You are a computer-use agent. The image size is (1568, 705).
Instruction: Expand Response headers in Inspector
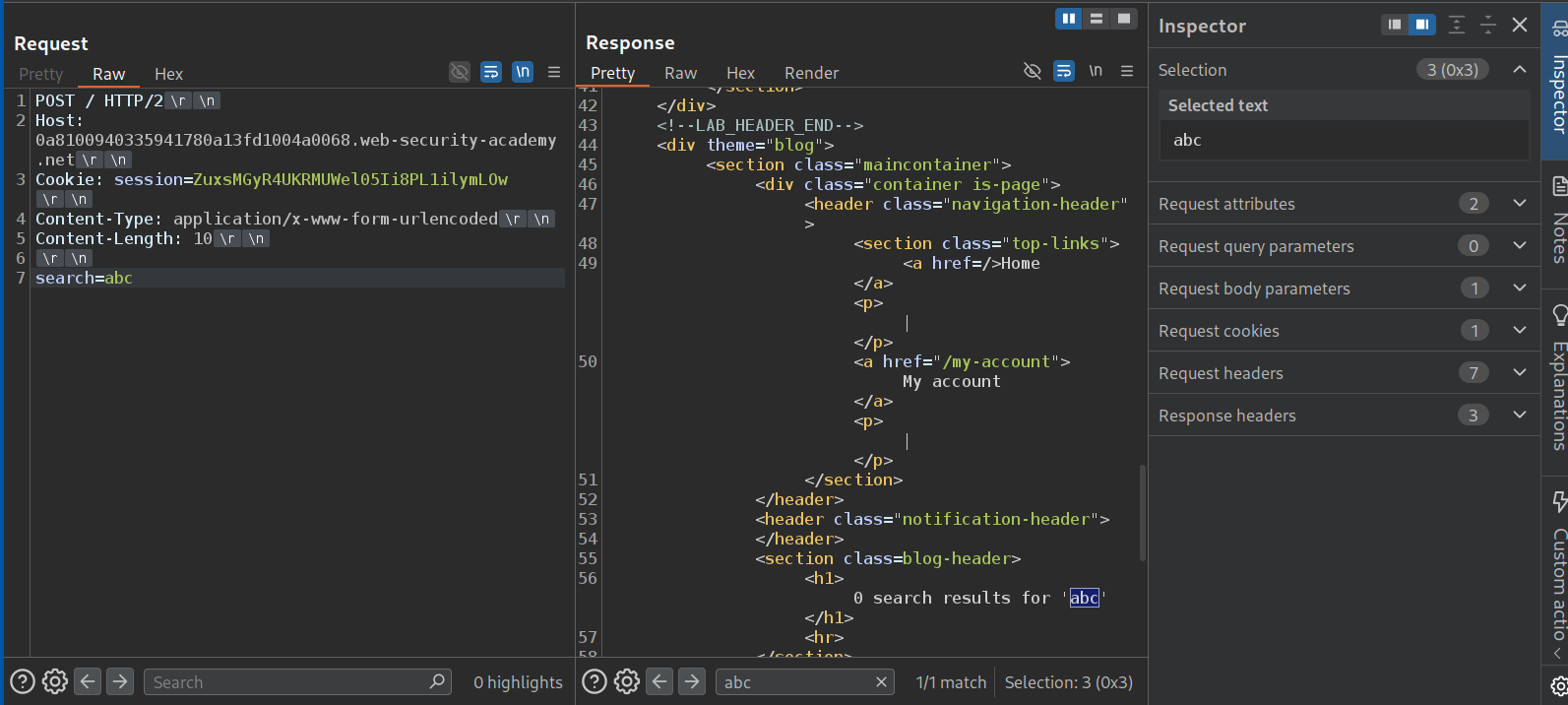1519,416
